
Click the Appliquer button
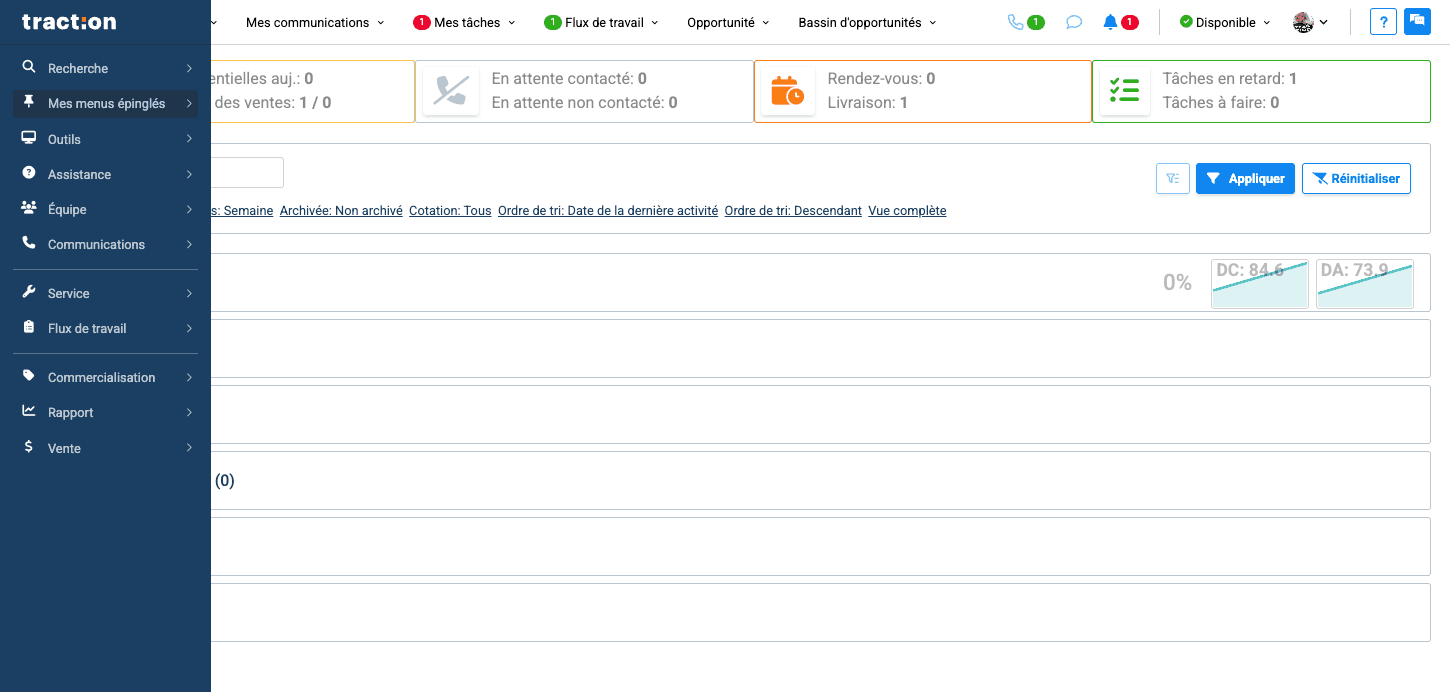click(1246, 179)
